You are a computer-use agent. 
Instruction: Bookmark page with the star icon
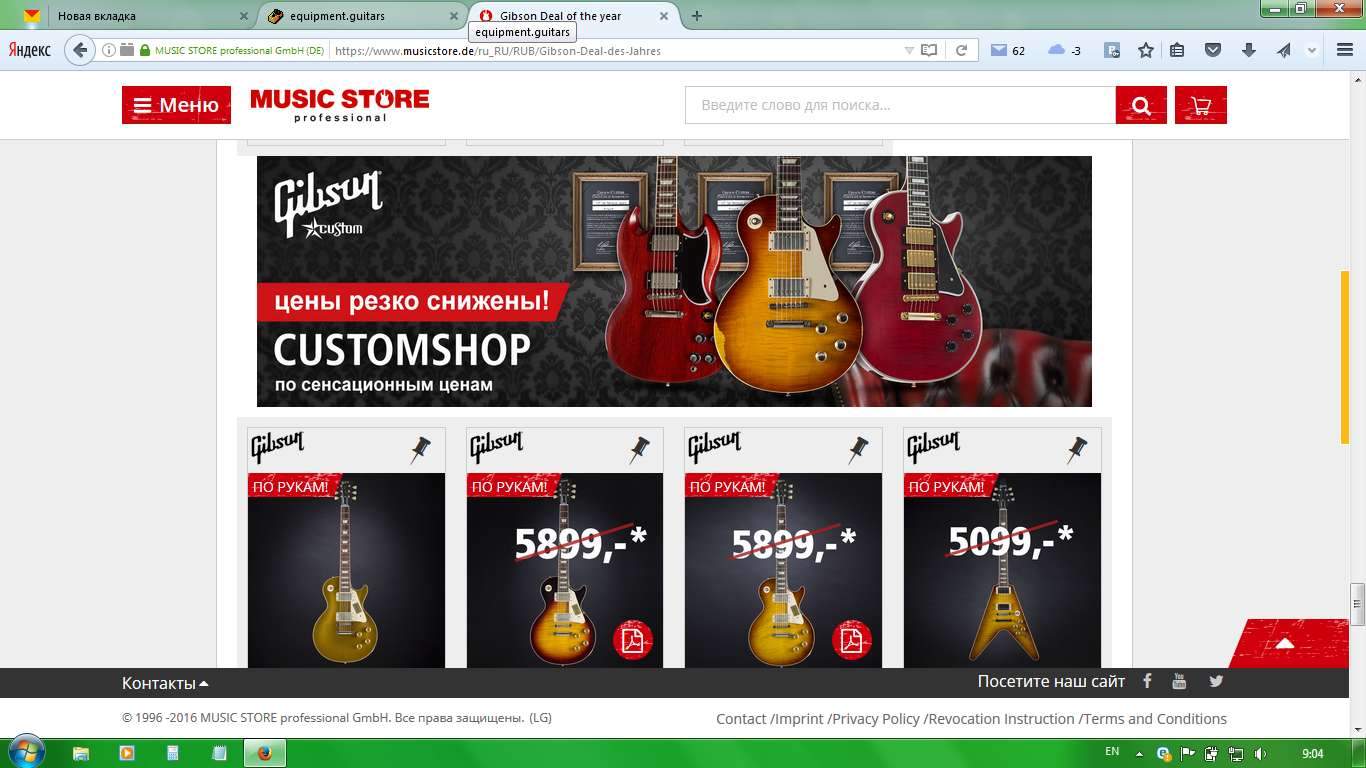pos(1146,50)
